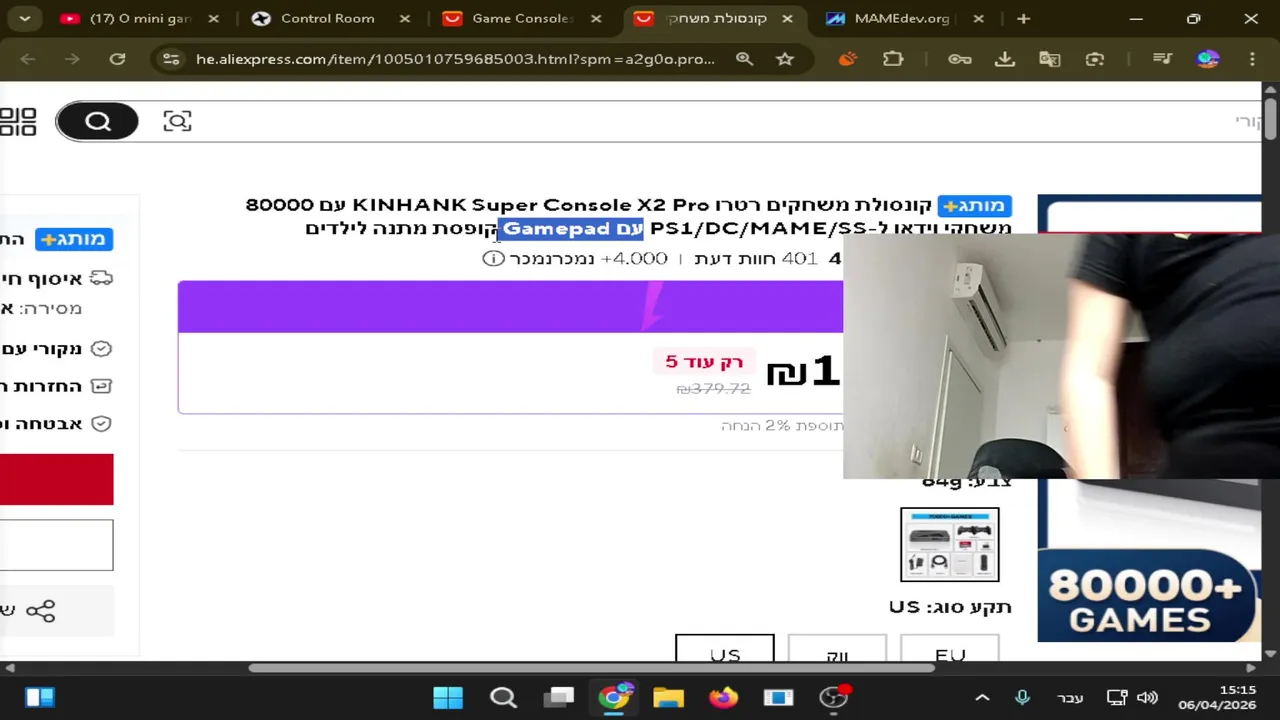The height and width of the screenshot is (720, 1280).
Task: Open a new tab with the plus button
Action: coord(1023,18)
